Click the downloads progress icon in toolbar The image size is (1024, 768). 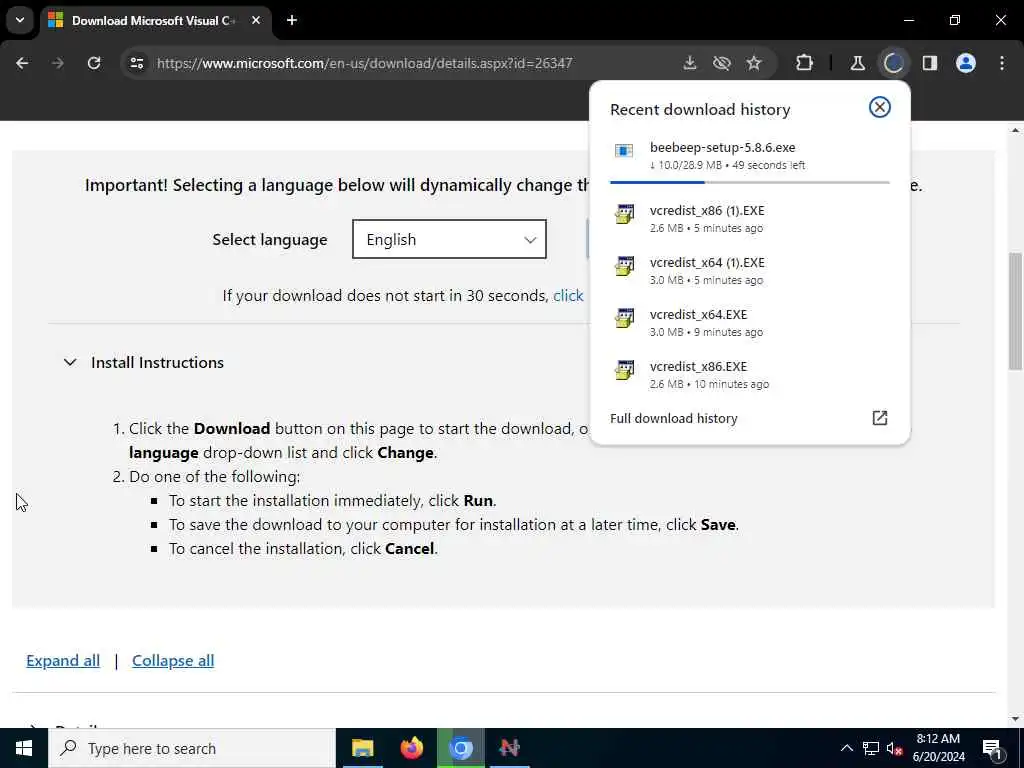point(893,63)
